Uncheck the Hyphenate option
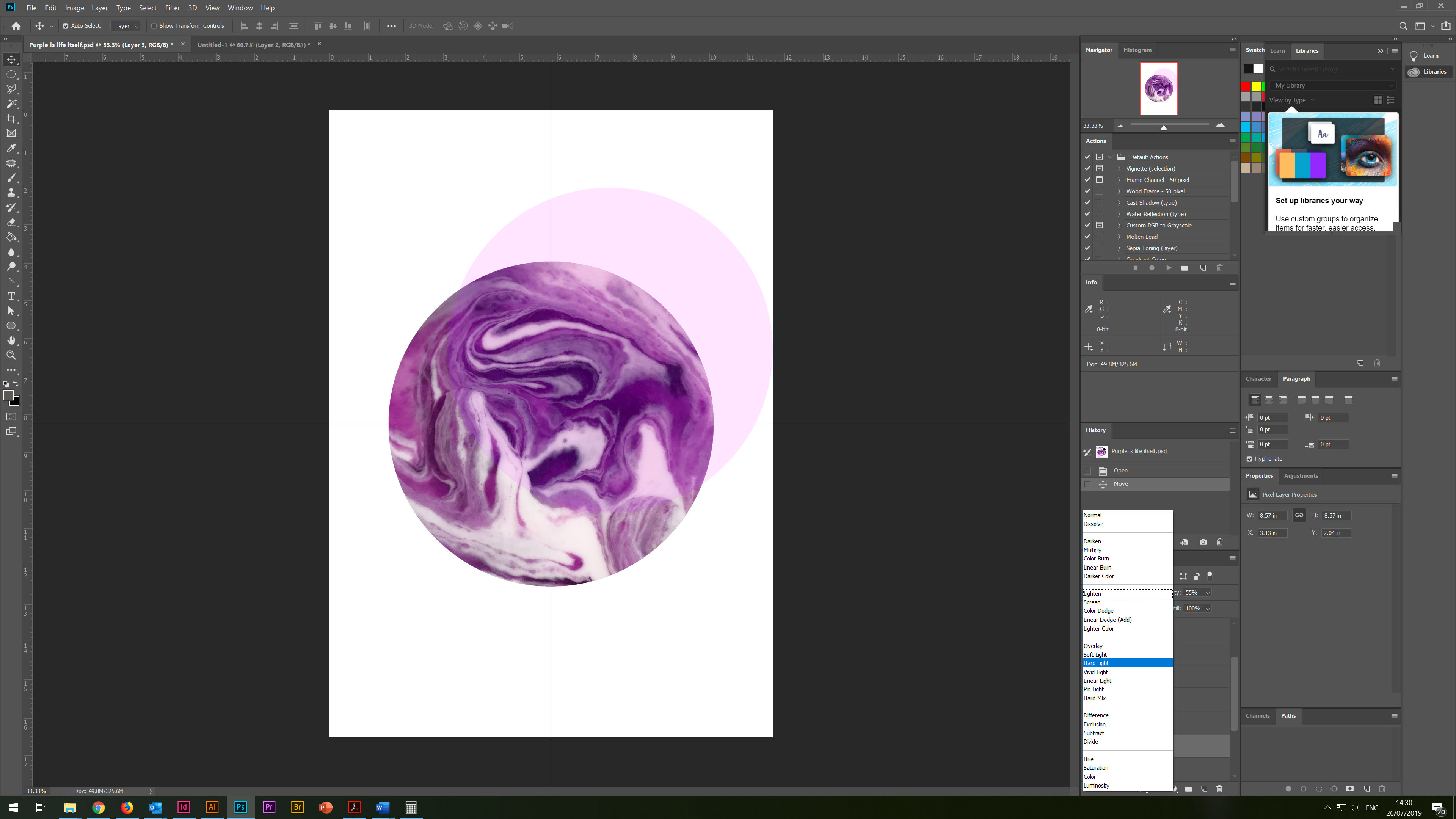Screen dimensions: 1456x819 pyautogui.click(x=1249, y=459)
